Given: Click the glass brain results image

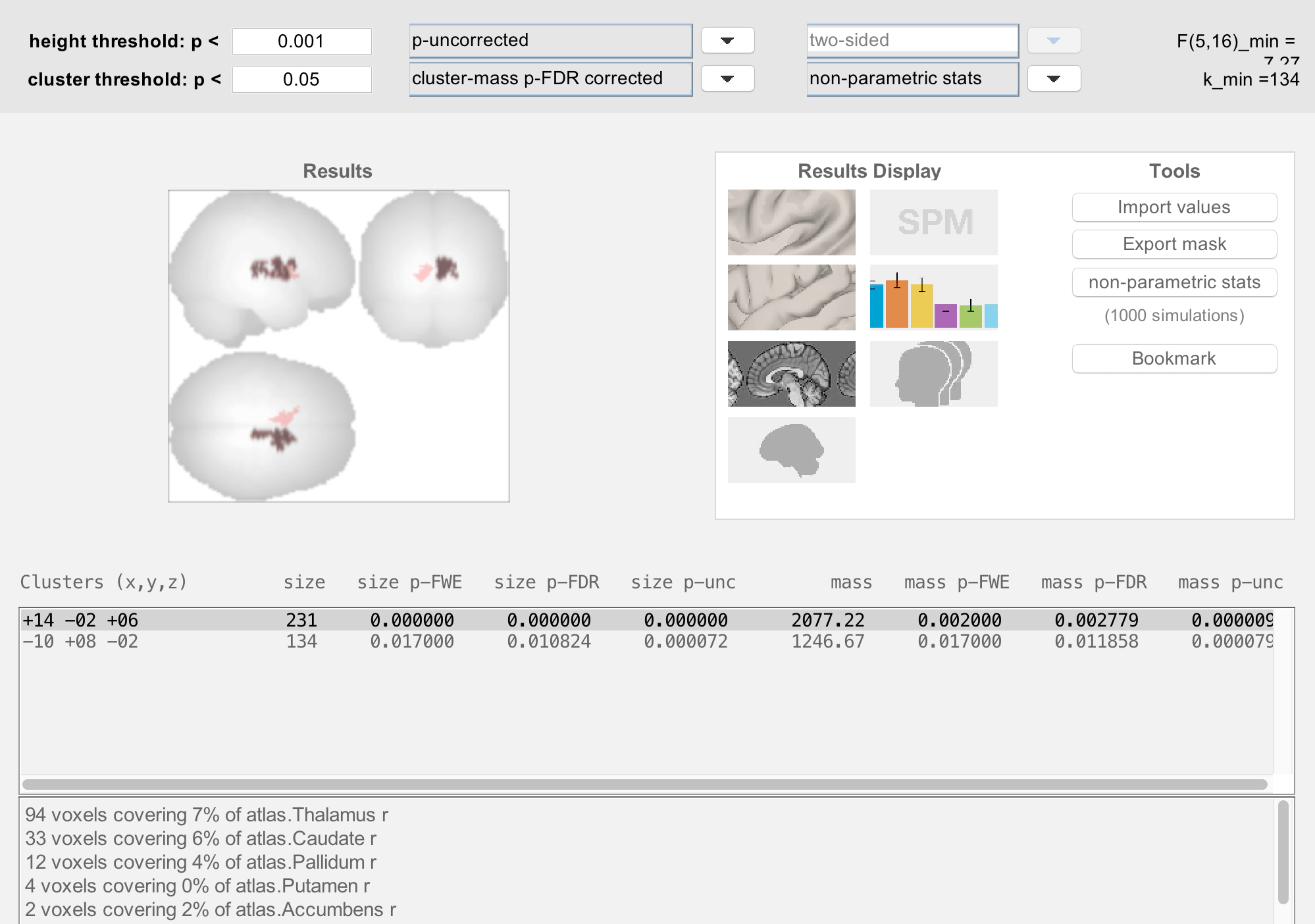Looking at the screenshot, I should (338, 346).
